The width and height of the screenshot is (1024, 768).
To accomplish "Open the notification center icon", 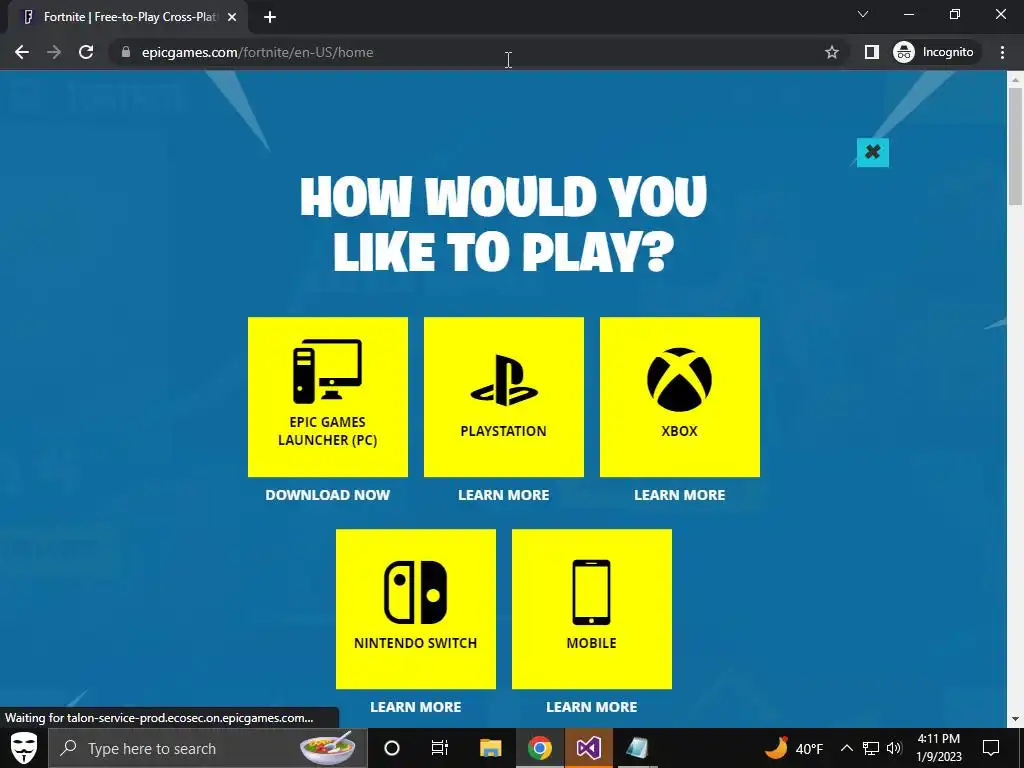I will click(x=991, y=748).
